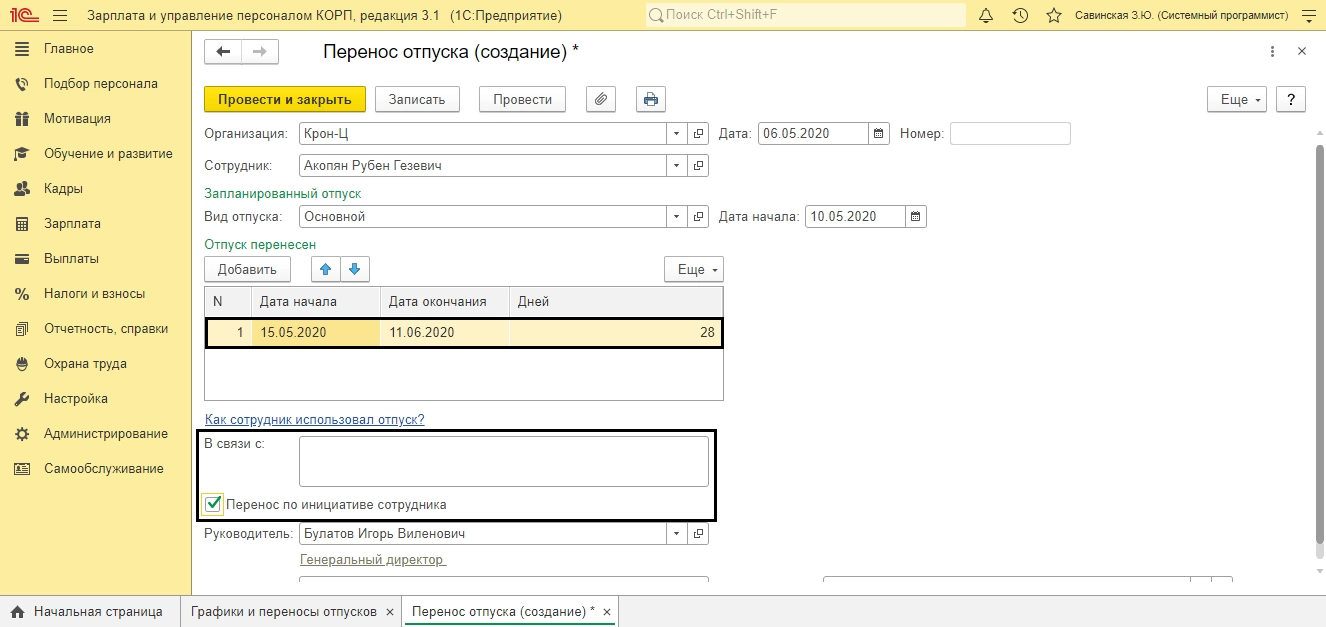Open Кадры section
This screenshot has height=627, width=1326.
[x=63, y=189]
